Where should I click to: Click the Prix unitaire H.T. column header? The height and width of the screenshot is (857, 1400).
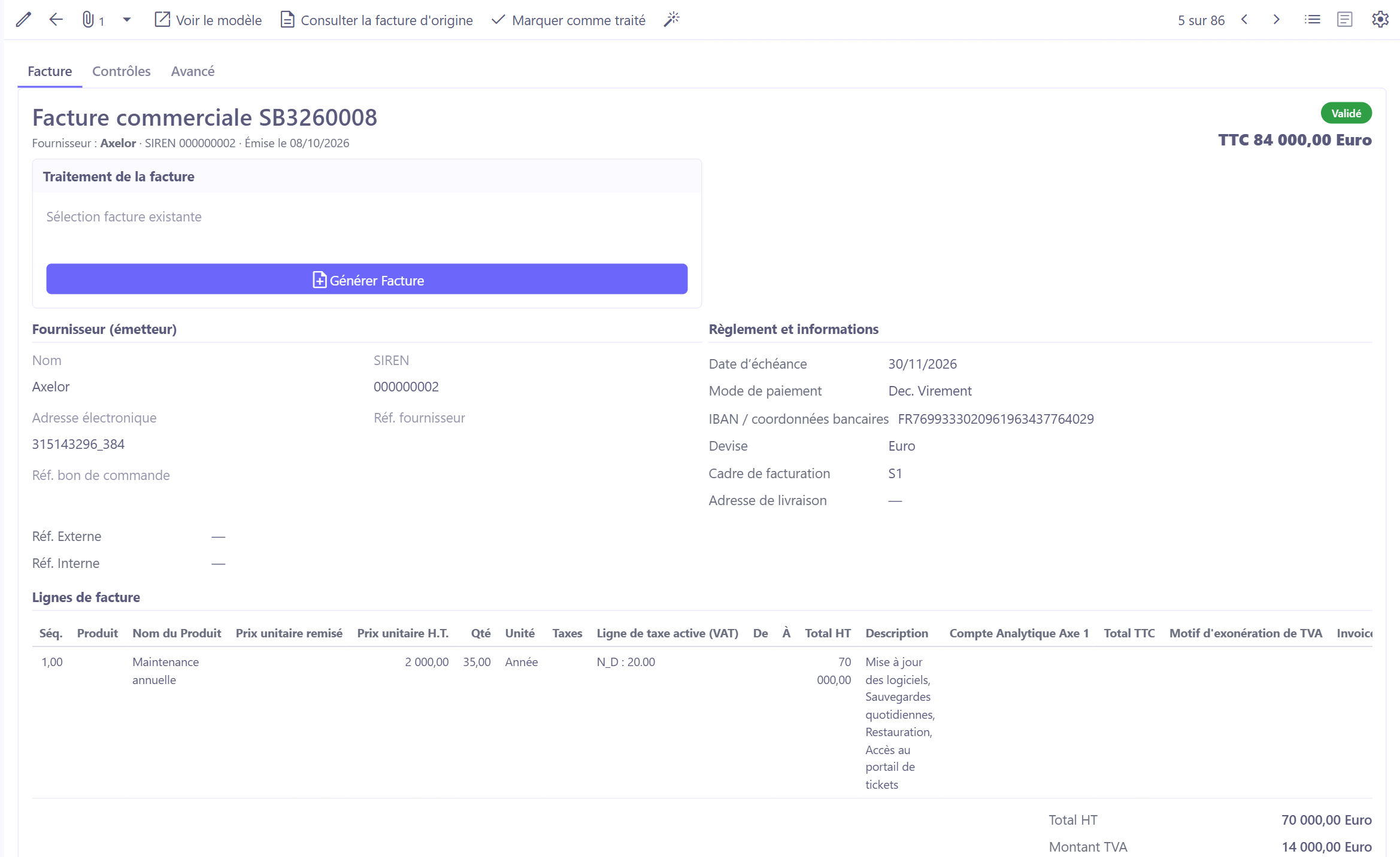pyautogui.click(x=403, y=633)
